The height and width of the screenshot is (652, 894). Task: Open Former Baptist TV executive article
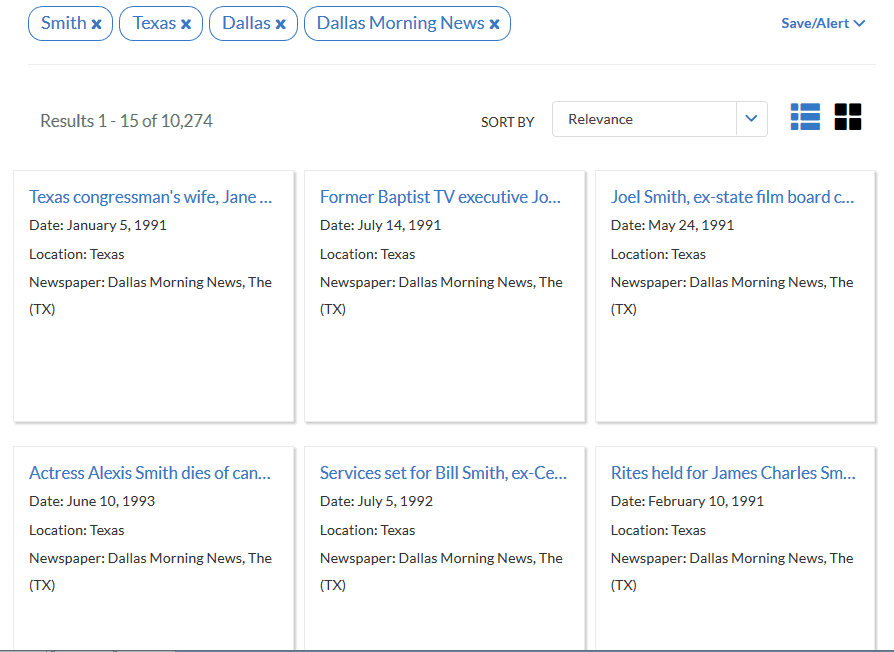pos(440,197)
